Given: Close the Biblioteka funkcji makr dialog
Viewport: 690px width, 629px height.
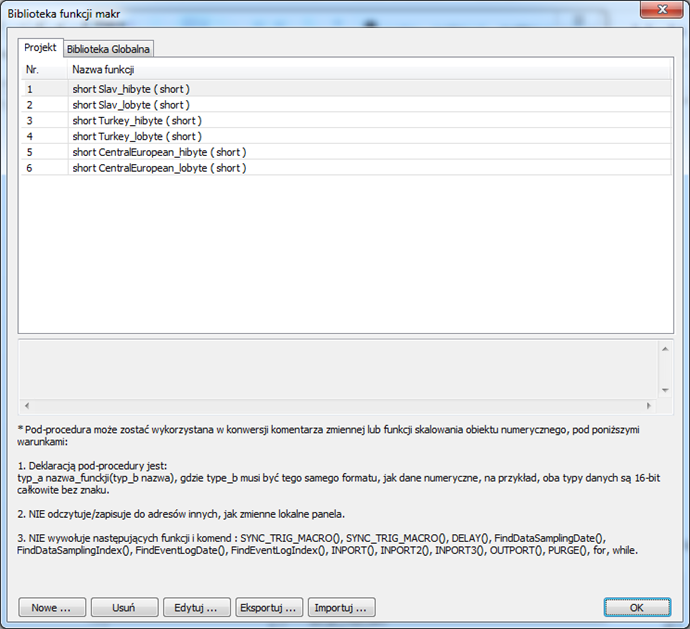Looking at the screenshot, I should 661,9.
